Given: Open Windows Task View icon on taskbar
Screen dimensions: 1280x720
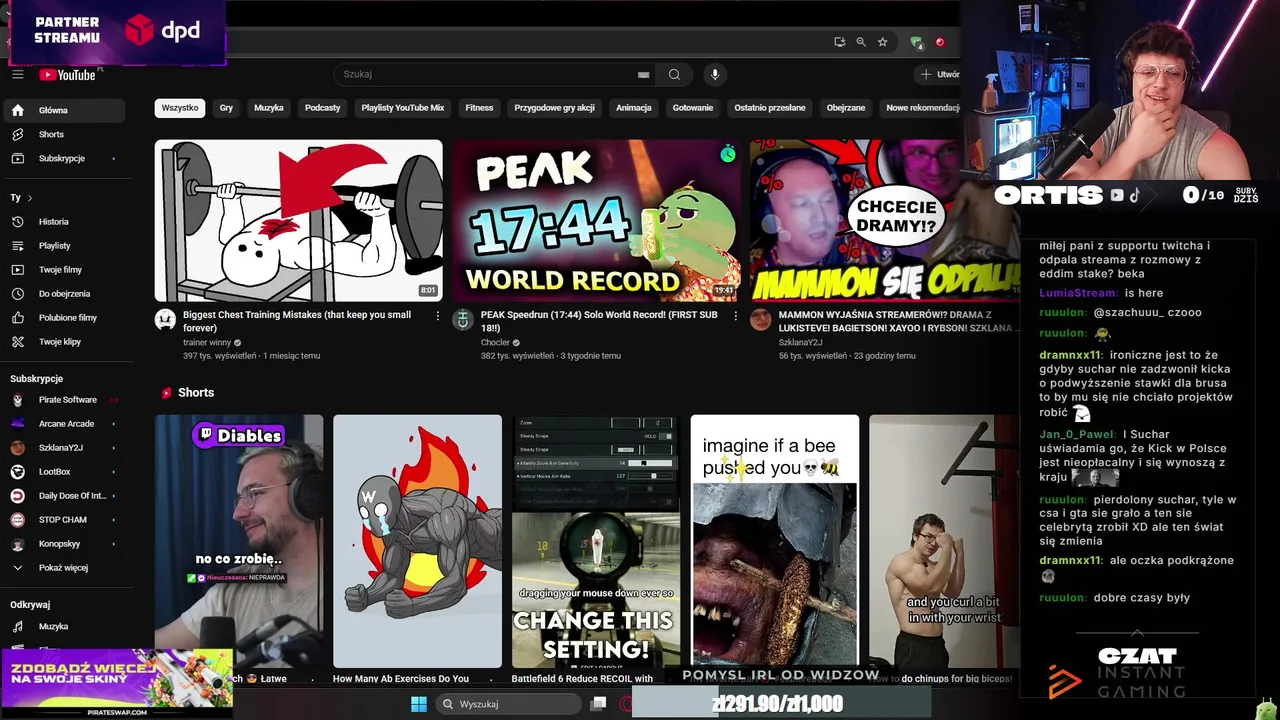Looking at the screenshot, I should [598, 704].
